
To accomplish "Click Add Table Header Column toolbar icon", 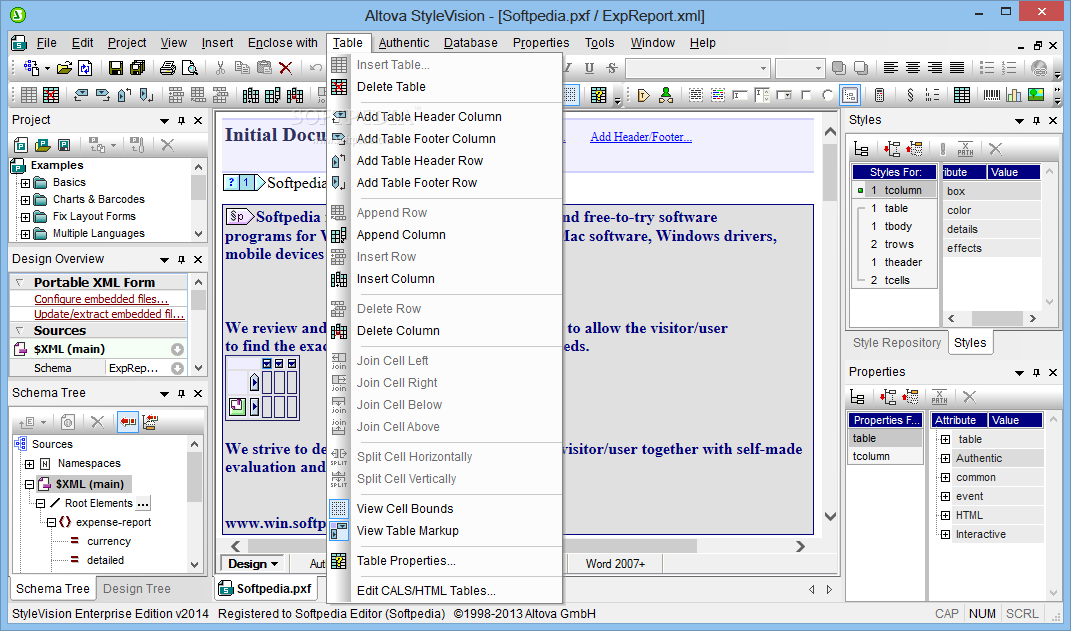I will pyautogui.click(x=81, y=95).
